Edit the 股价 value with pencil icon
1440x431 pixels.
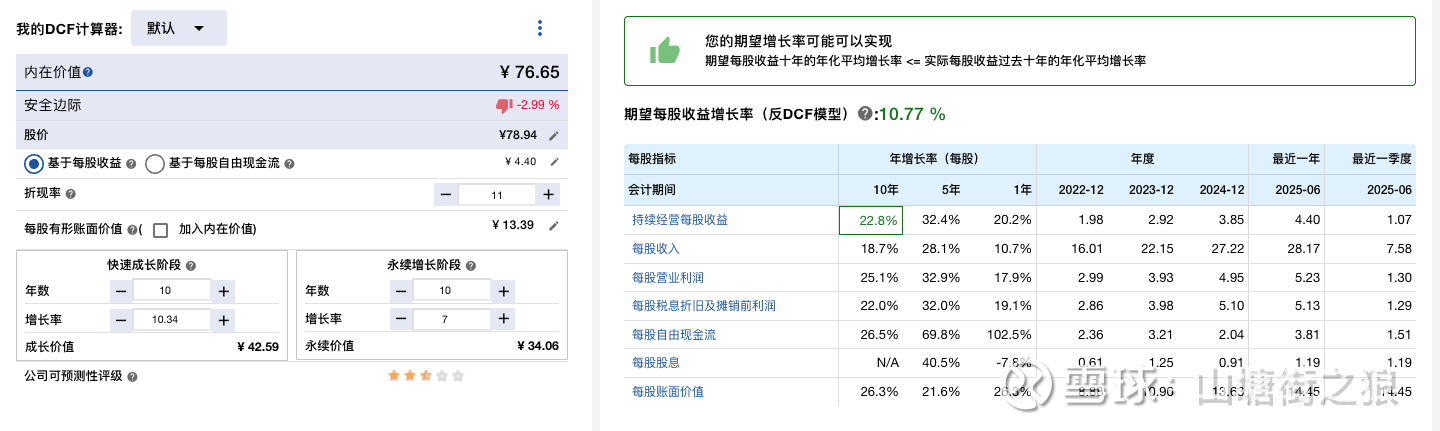click(553, 135)
